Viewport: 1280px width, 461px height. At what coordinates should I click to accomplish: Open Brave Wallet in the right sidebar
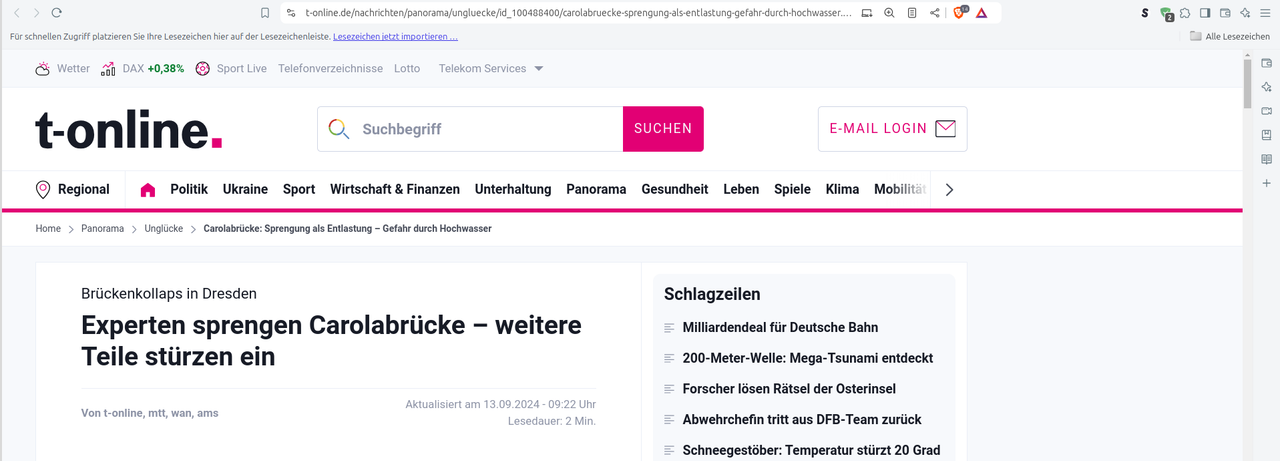(x=1266, y=63)
